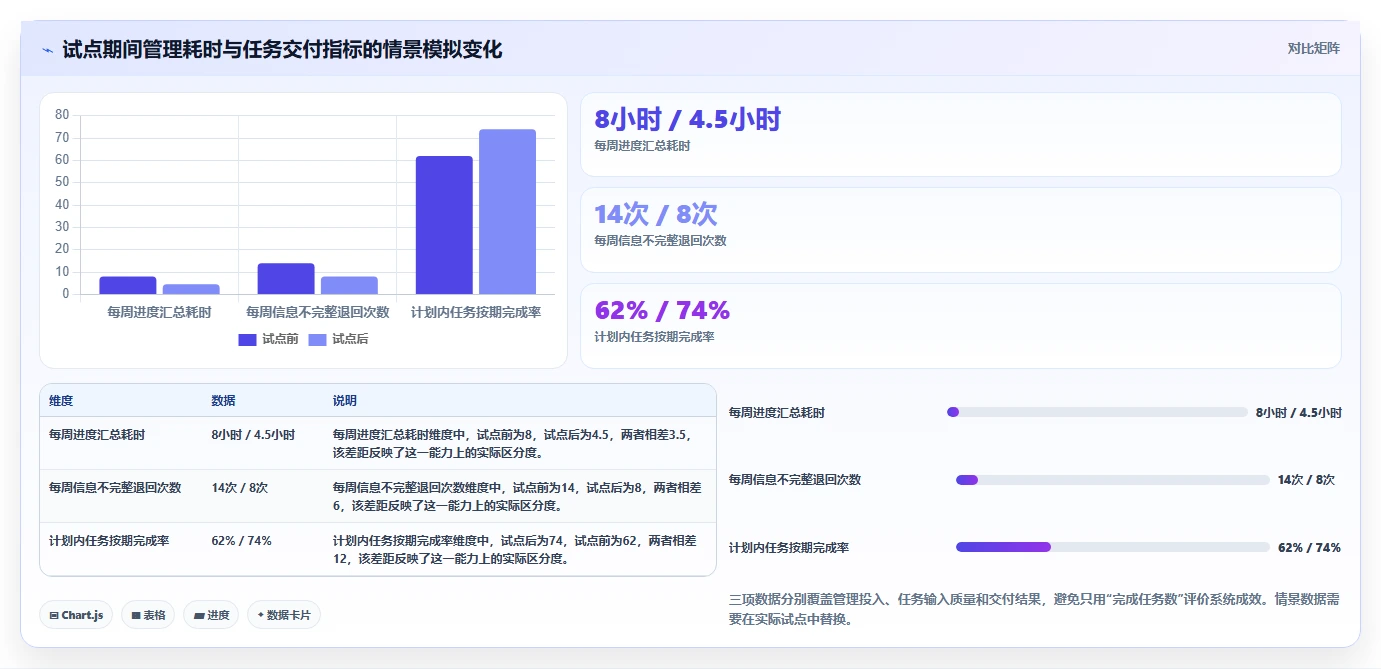
Task: Click the 数据 column header
Action: point(223,401)
